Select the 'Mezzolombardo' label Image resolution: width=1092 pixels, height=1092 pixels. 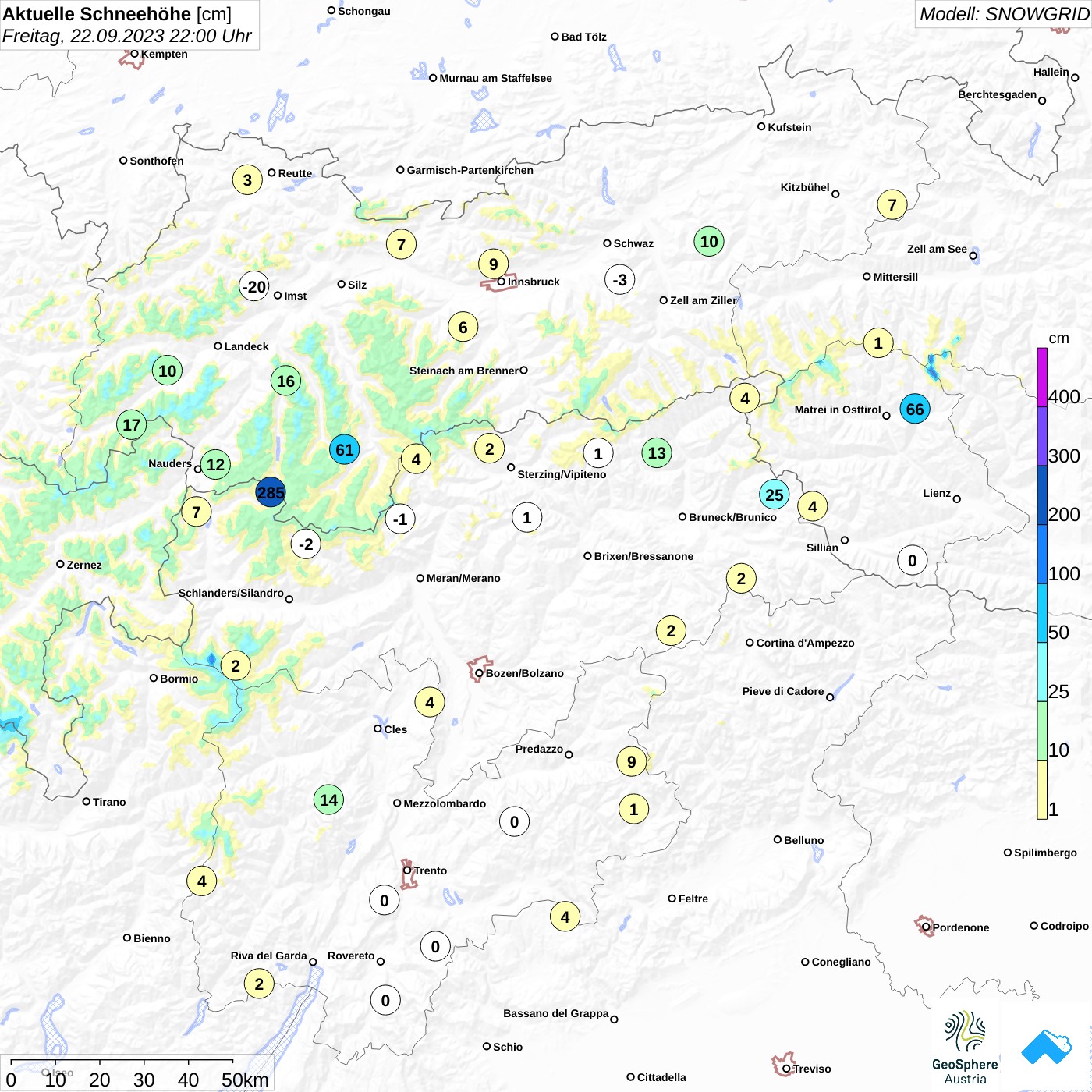point(445,804)
